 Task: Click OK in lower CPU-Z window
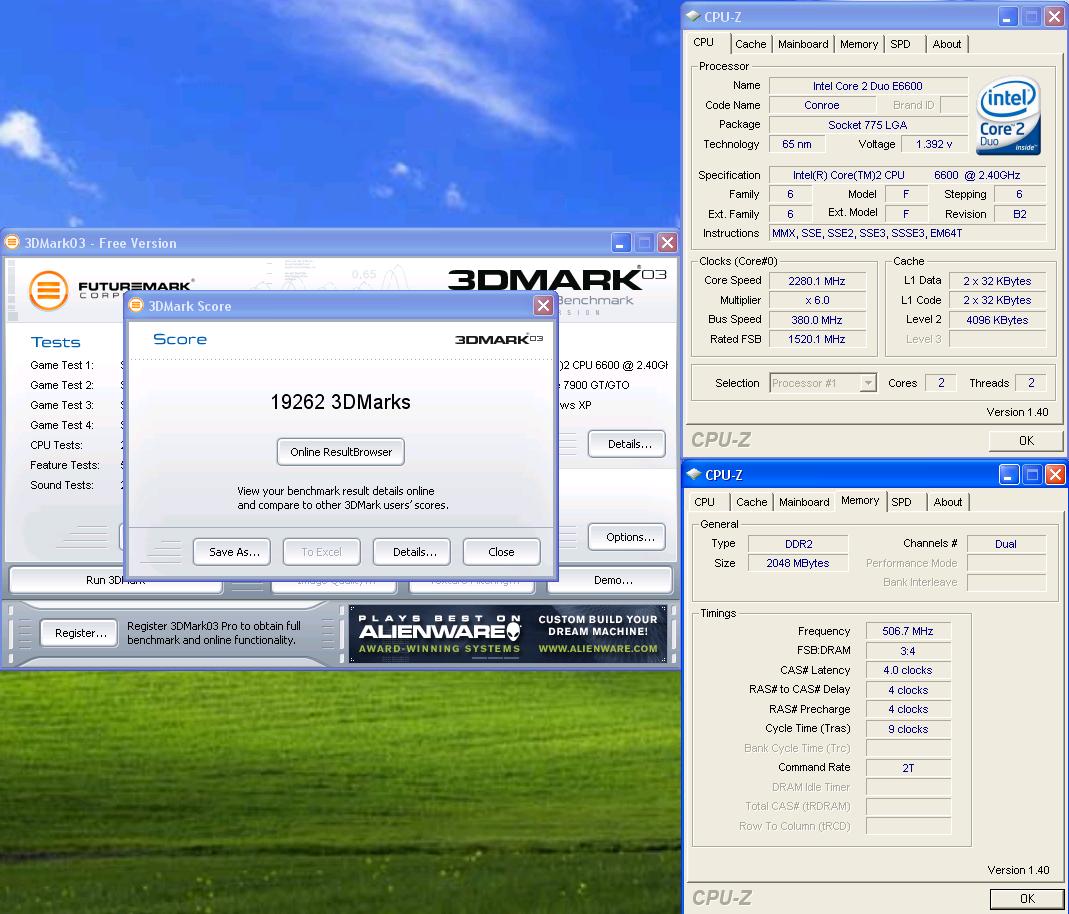point(1027,898)
